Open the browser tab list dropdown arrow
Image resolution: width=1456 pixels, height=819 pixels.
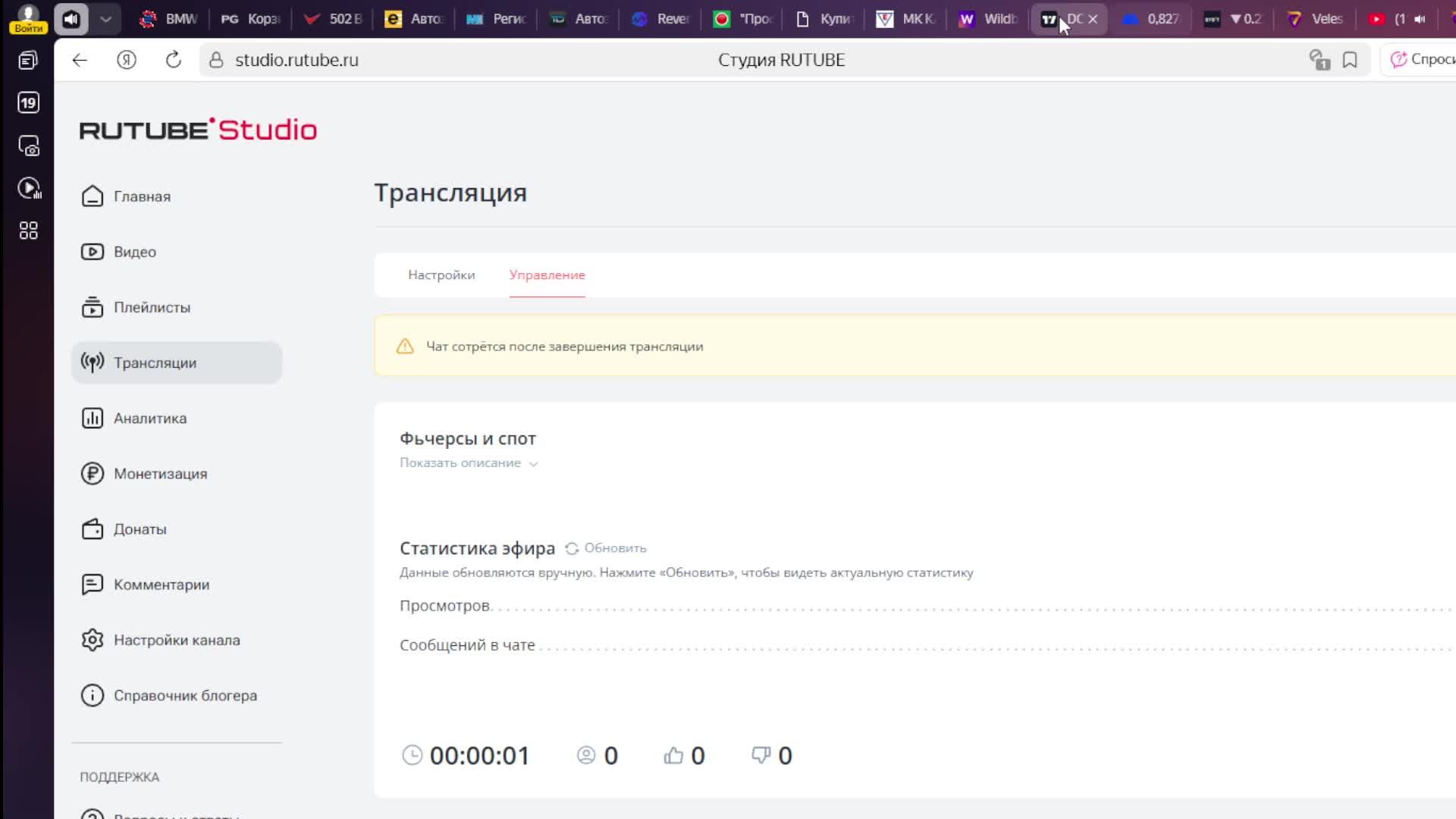(x=105, y=19)
